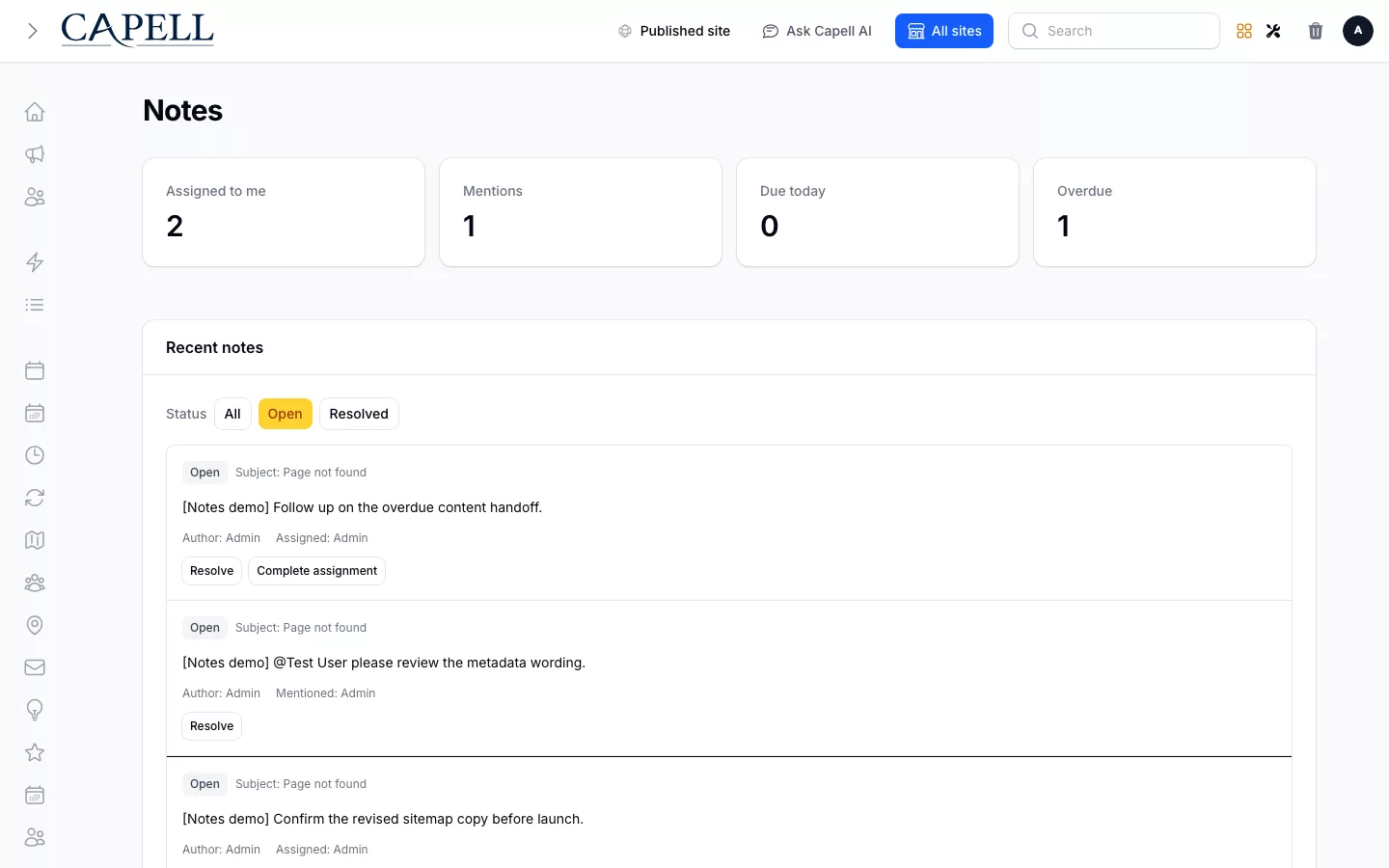This screenshot has height=868, width=1389.
Task: Click the Overdue summary card
Action: pos(1175,212)
